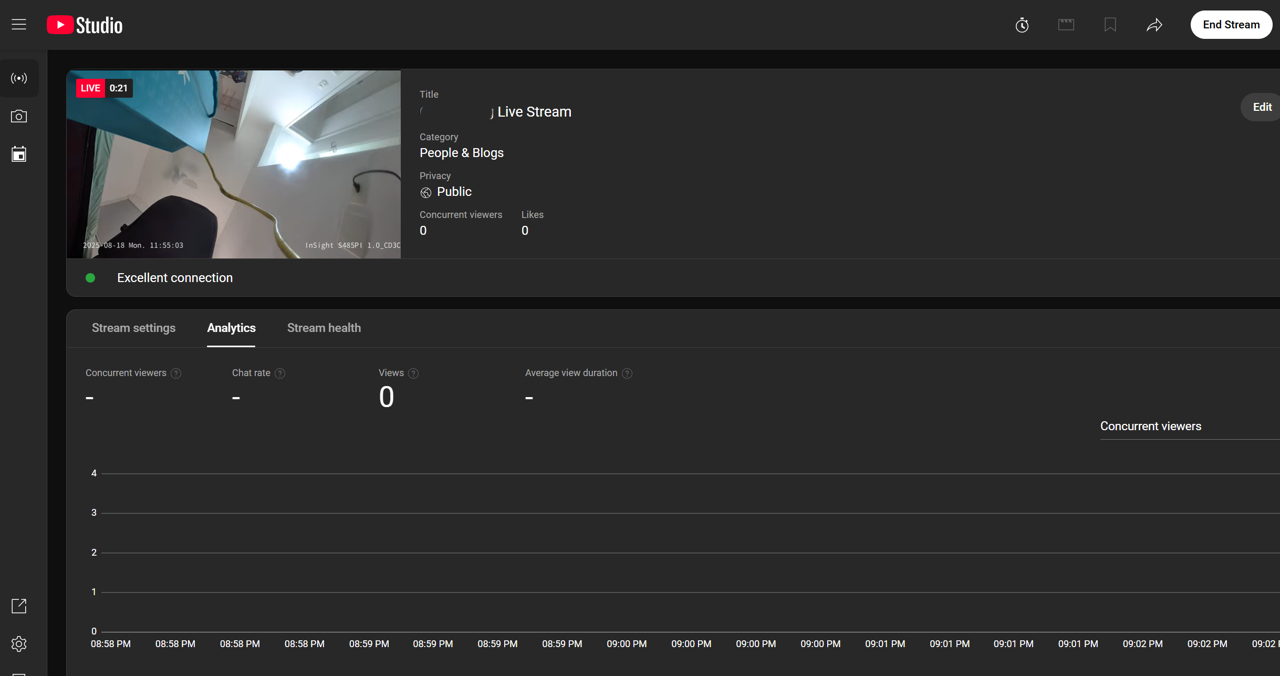The height and width of the screenshot is (676, 1280).
Task: Click the YouTube Studio logo
Action: tap(85, 25)
